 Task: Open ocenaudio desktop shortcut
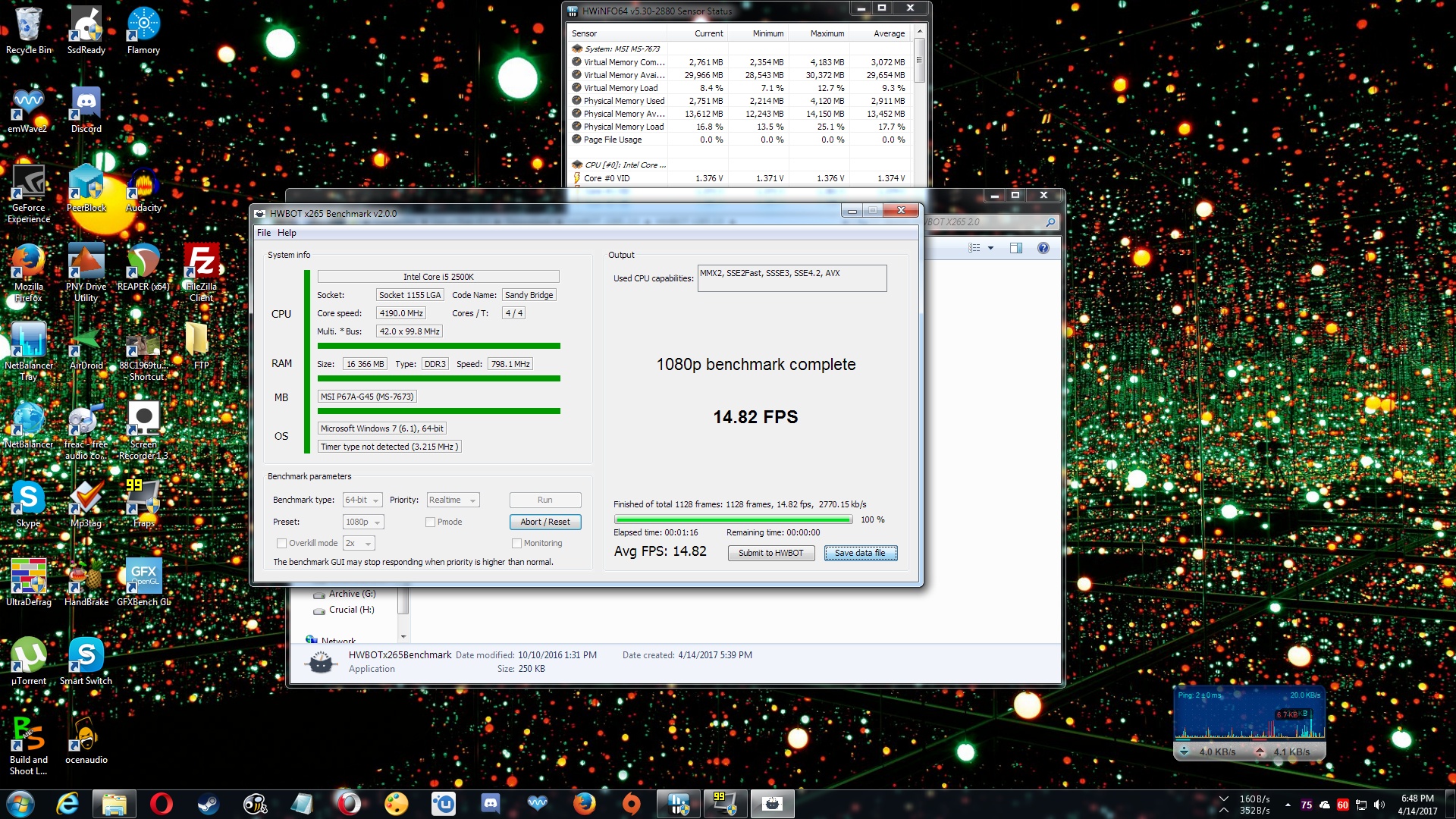(86, 742)
